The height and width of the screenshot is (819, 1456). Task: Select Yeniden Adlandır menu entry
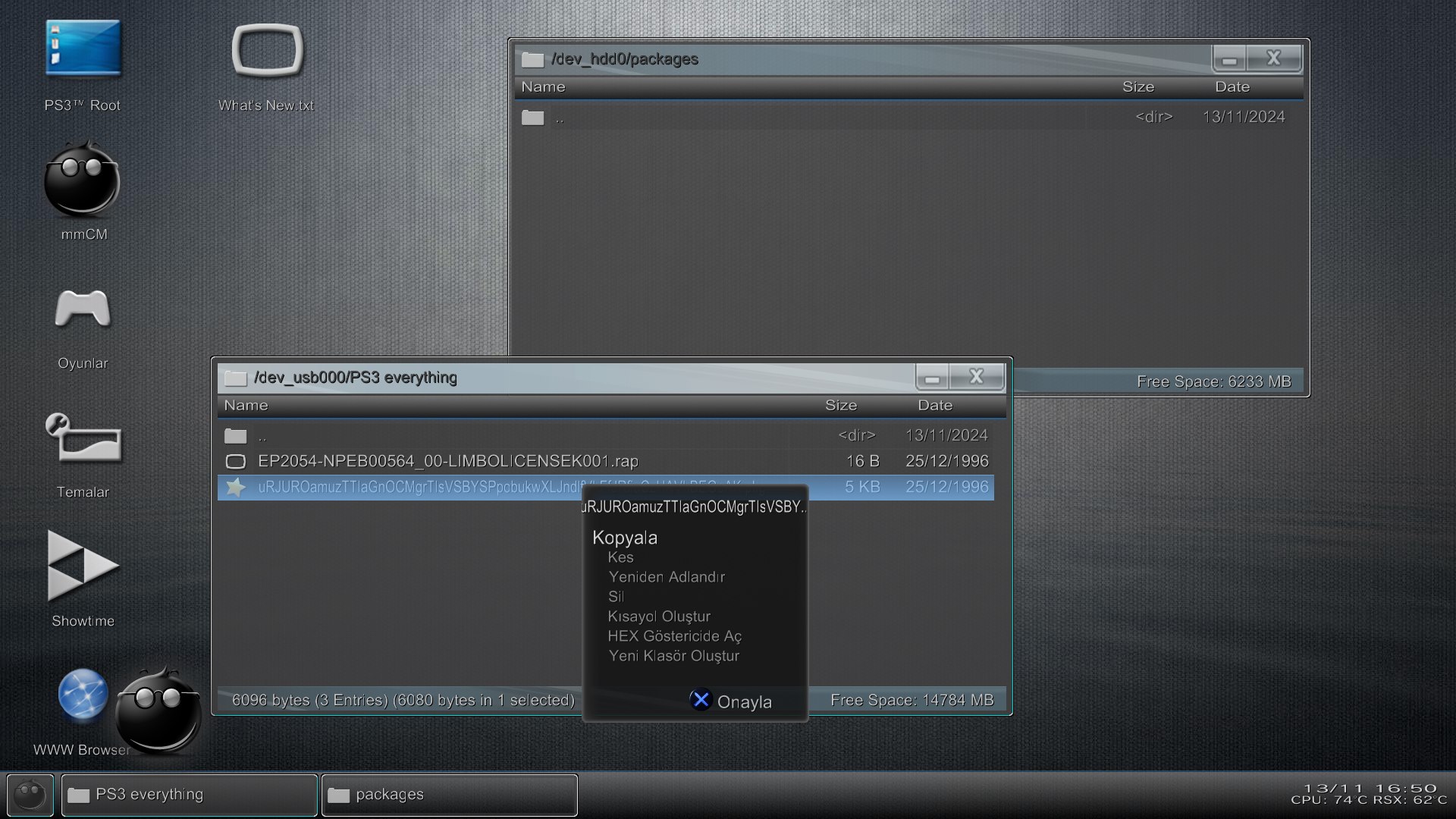[666, 577]
